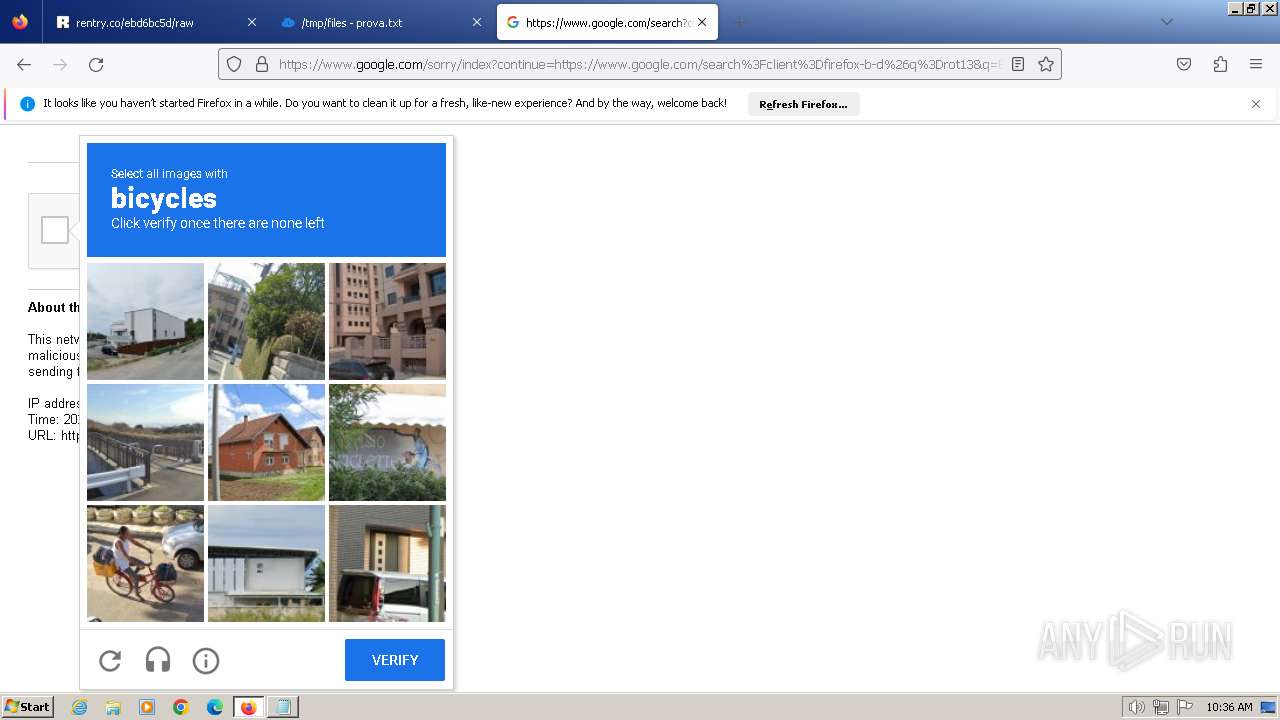This screenshot has width=1280, height=720.
Task: Open the tracking protection shield icon
Action: click(x=234, y=64)
